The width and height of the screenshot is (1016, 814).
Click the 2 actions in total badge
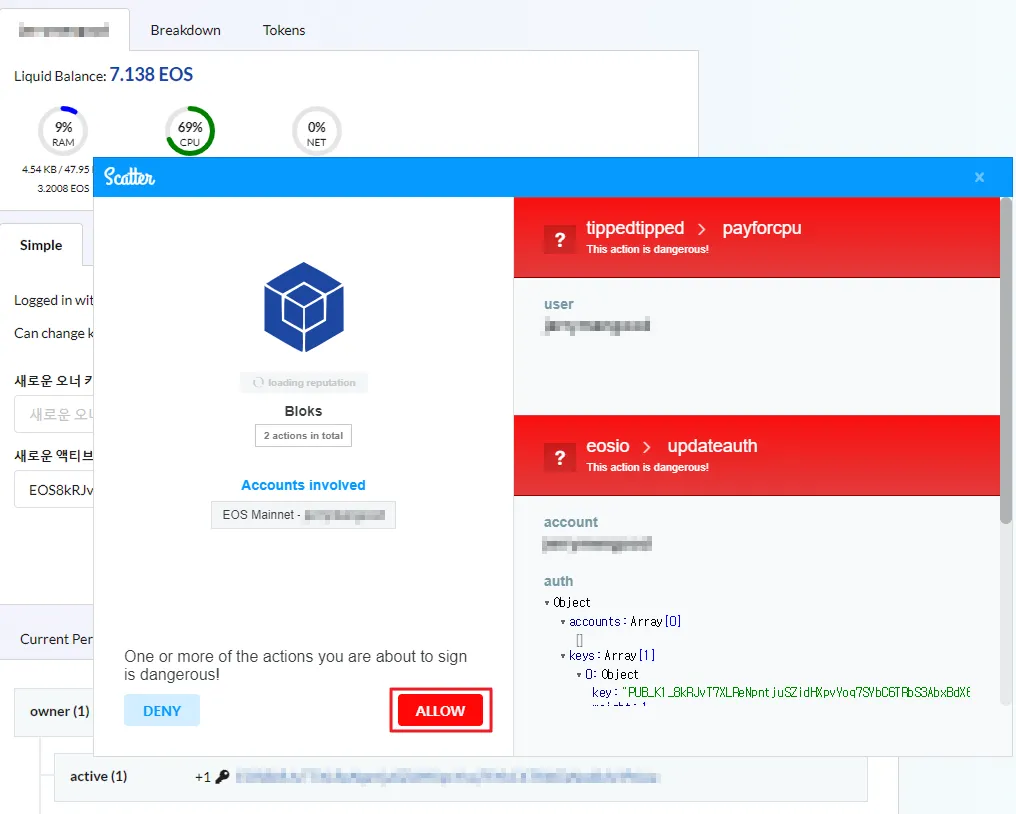coord(303,436)
